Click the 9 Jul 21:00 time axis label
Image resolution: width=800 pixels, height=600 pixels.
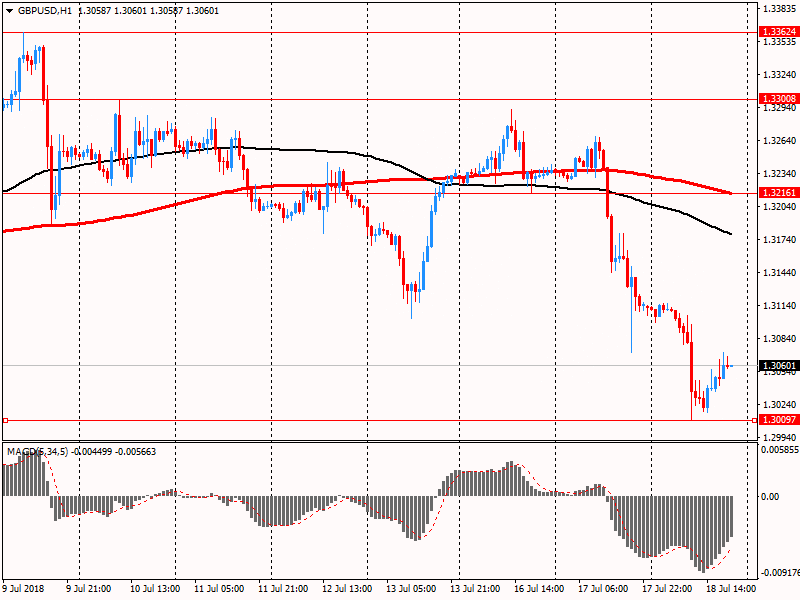[x=89, y=589]
